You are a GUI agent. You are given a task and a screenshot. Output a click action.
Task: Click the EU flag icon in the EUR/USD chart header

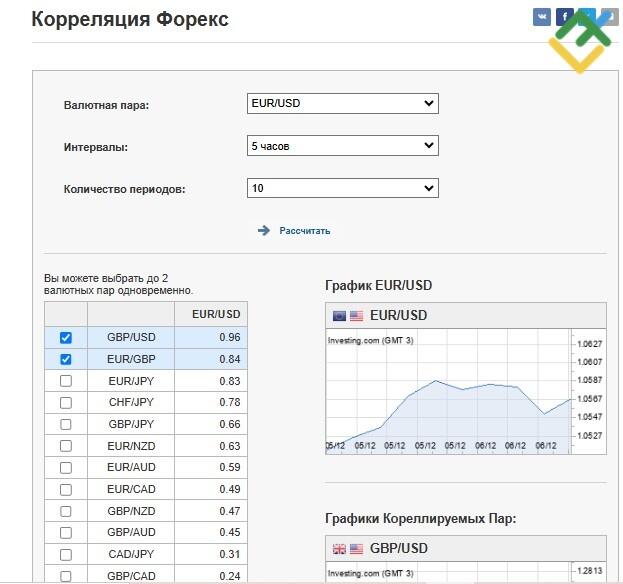click(x=339, y=316)
